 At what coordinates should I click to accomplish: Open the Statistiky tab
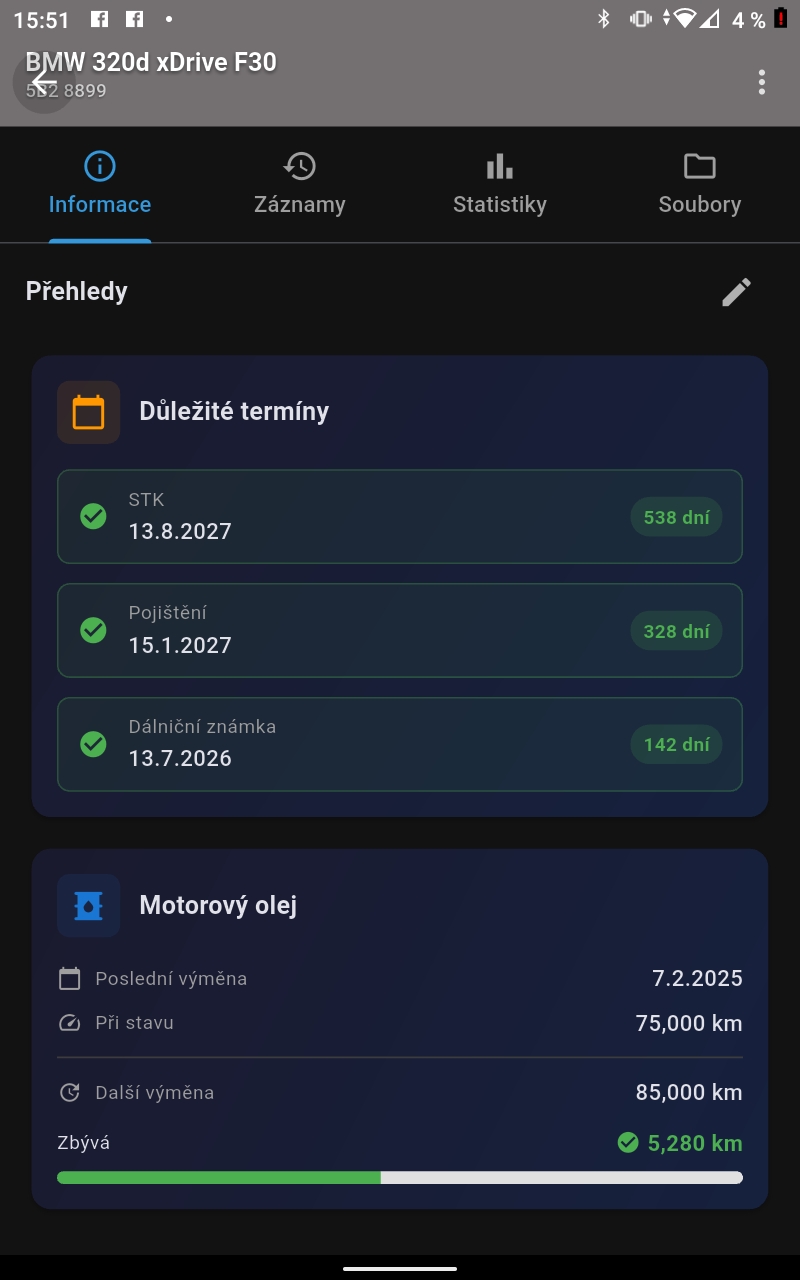500,185
